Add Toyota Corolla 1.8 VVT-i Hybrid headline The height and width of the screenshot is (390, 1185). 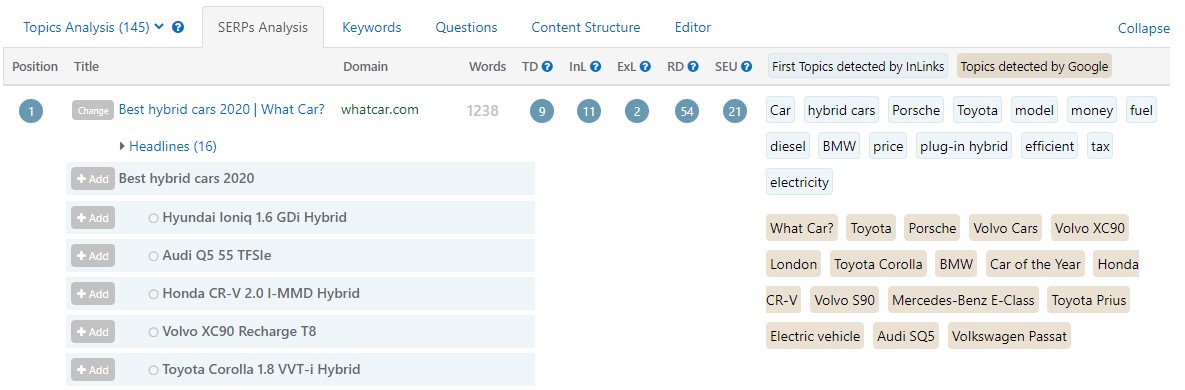coord(93,370)
